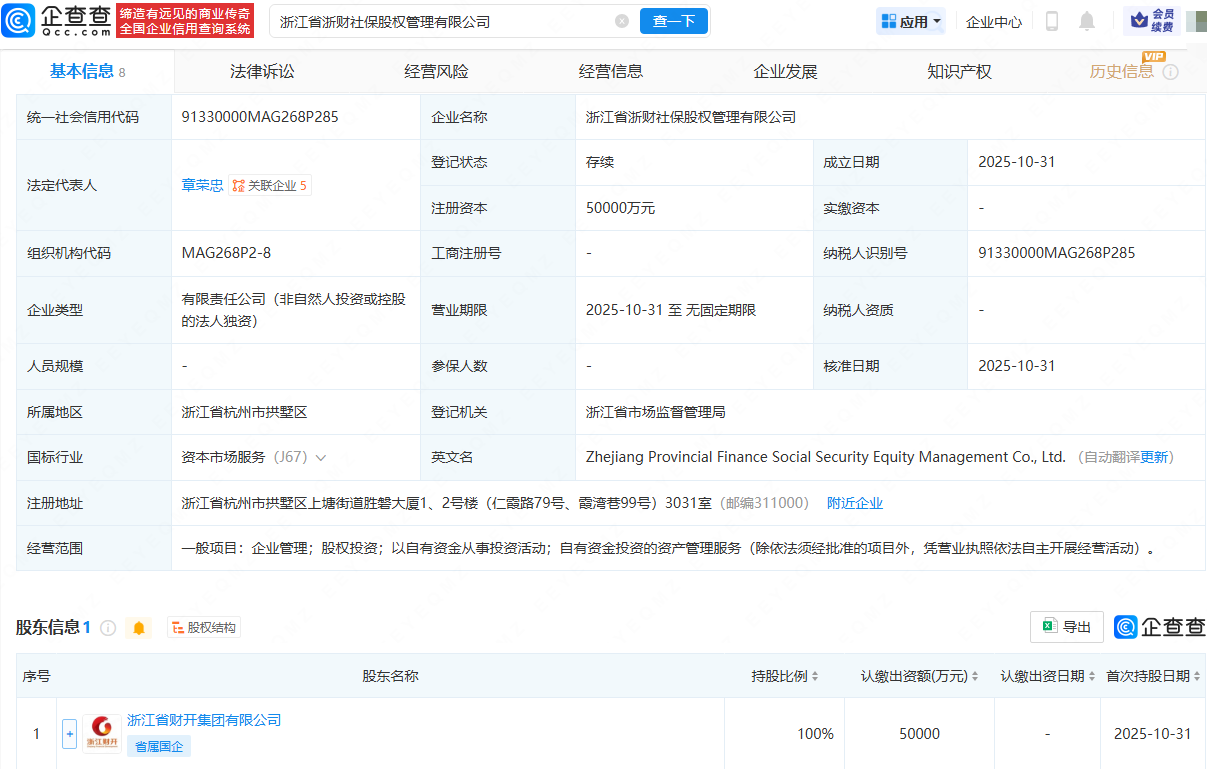Click the company name search input field

(440, 21)
